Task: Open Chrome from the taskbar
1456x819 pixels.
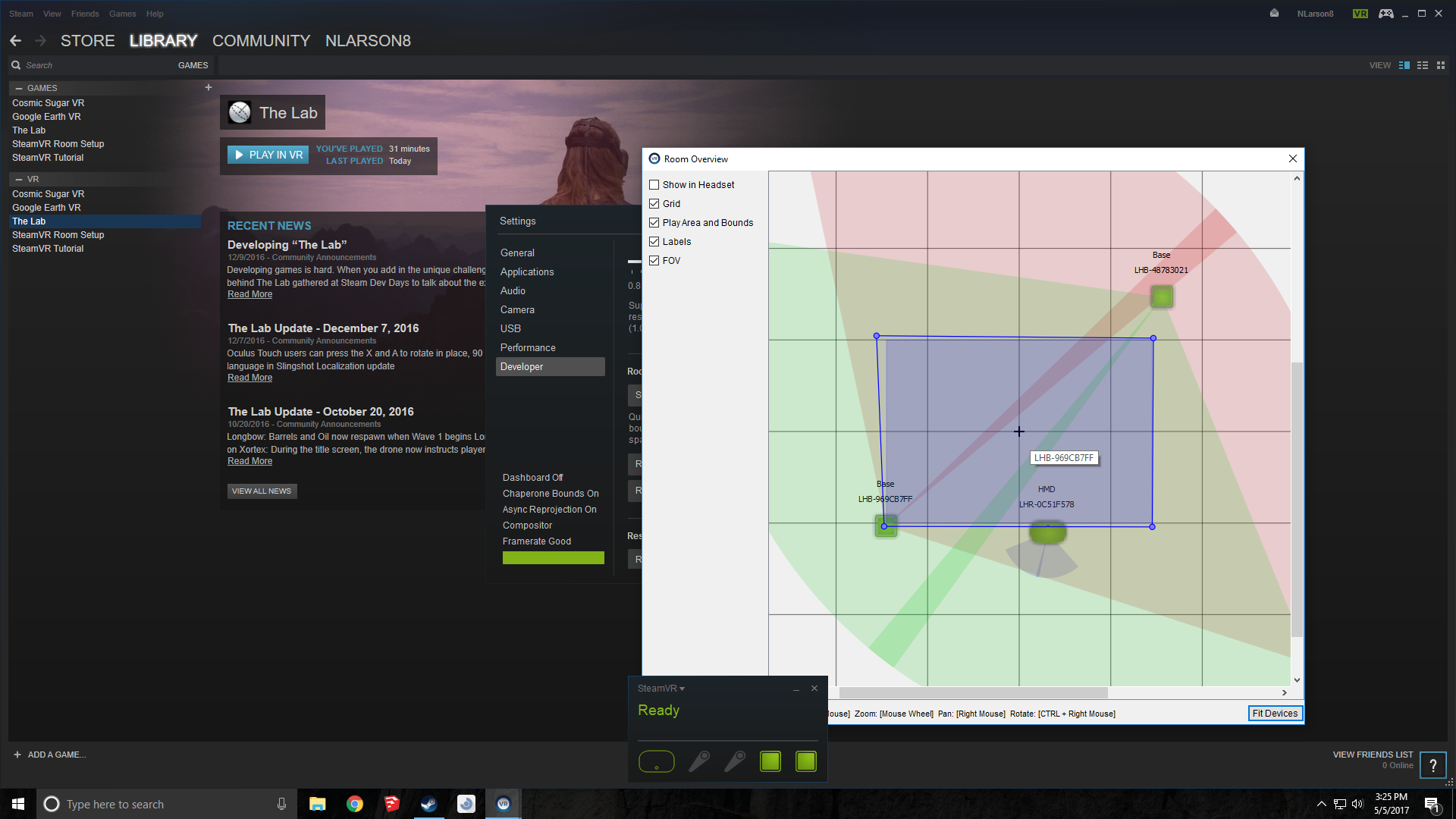Action: pyautogui.click(x=355, y=804)
